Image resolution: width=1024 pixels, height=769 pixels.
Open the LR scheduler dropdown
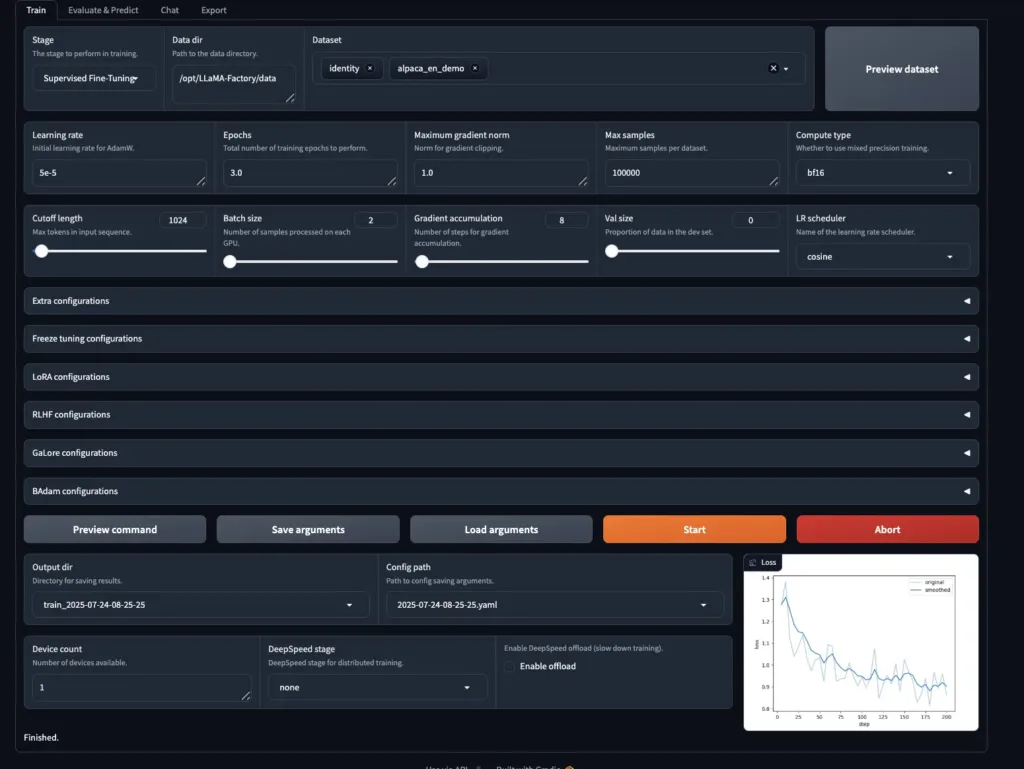pyautogui.click(x=883, y=257)
